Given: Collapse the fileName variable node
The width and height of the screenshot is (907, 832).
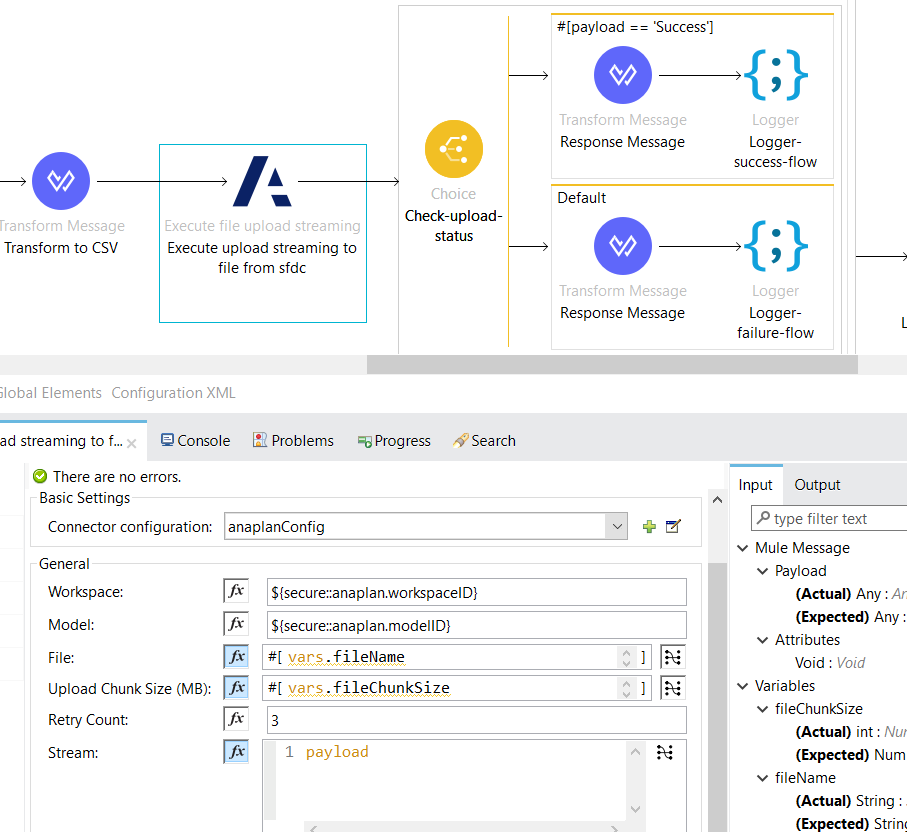Looking at the screenshot, I should pos(762,778).
